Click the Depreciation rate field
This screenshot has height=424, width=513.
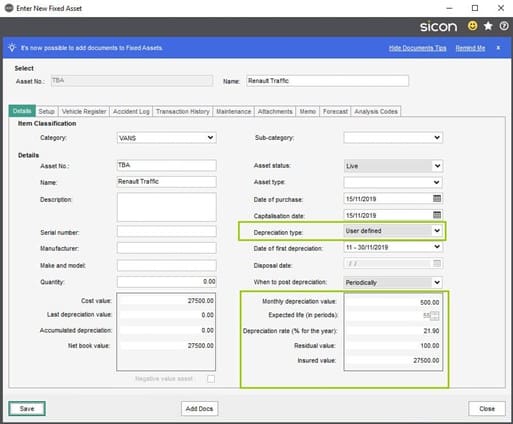tap(393, 331)
